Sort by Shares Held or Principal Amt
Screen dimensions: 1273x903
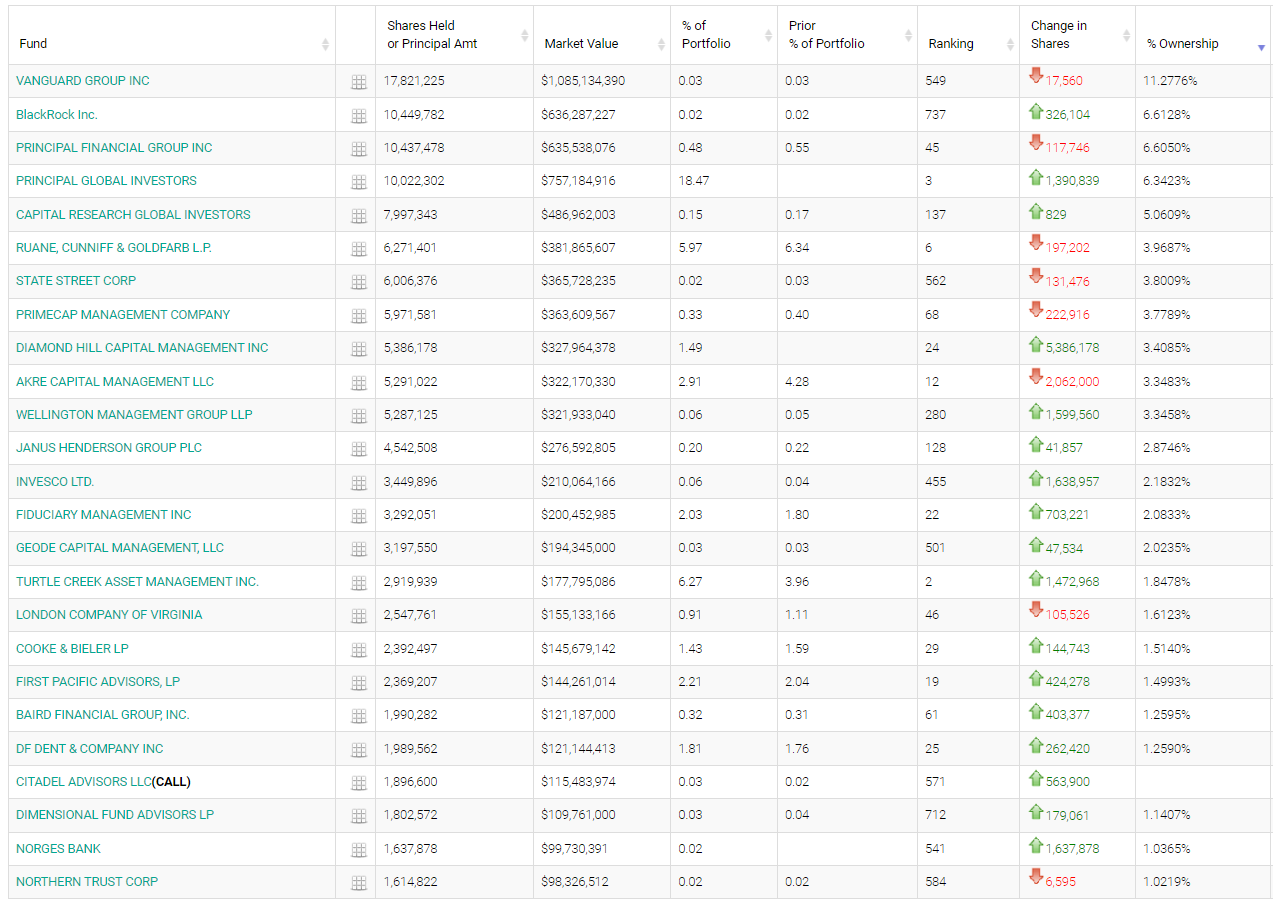click(x=455, y=35)
